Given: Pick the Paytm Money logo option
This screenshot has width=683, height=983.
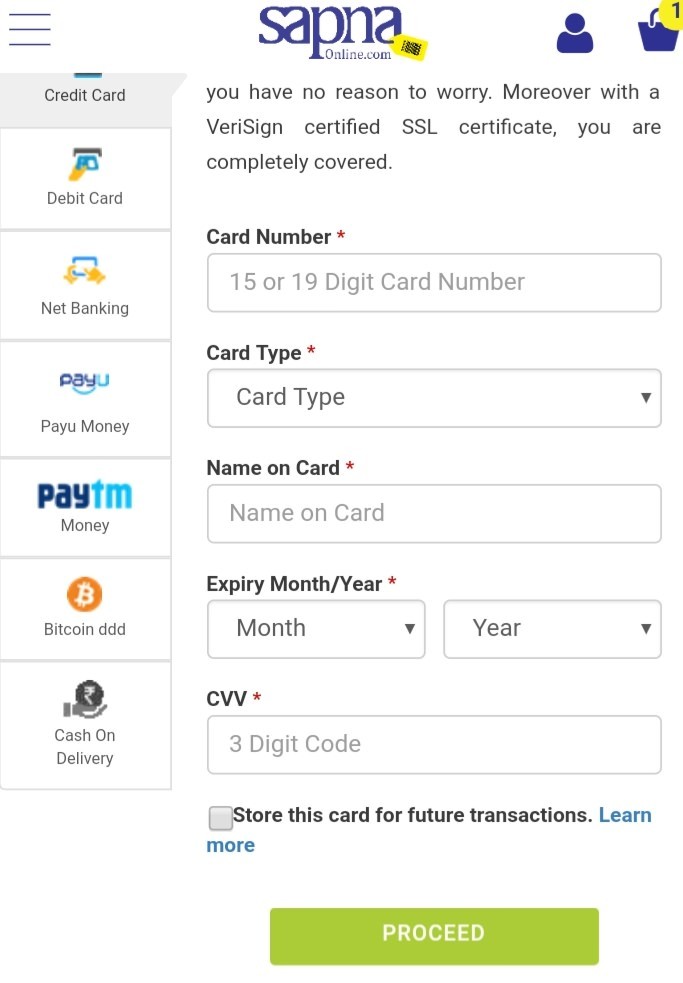Looking at the screenshot, I should point(85,495).
